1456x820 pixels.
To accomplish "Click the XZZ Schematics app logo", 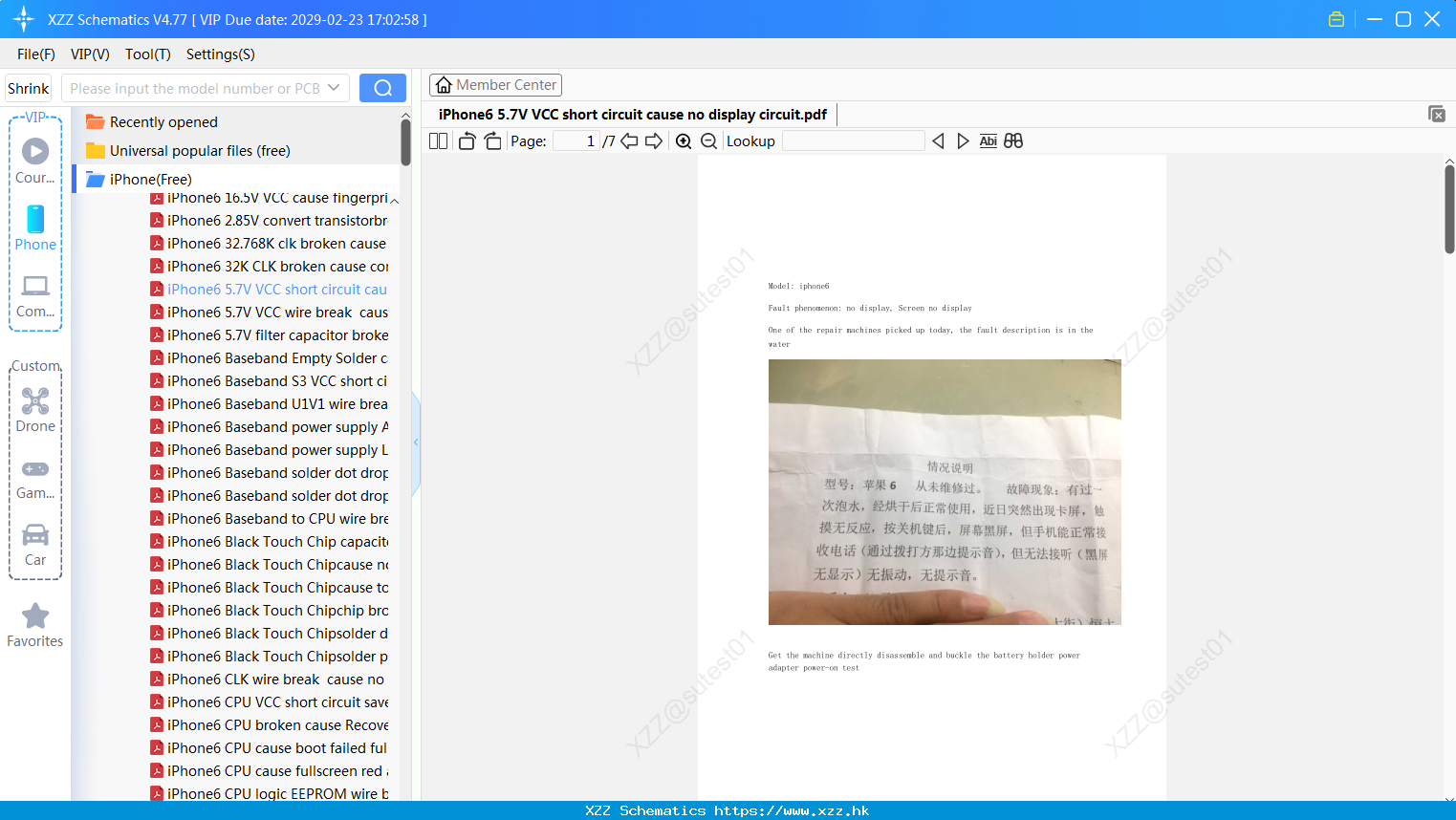I will pos(24,19).
